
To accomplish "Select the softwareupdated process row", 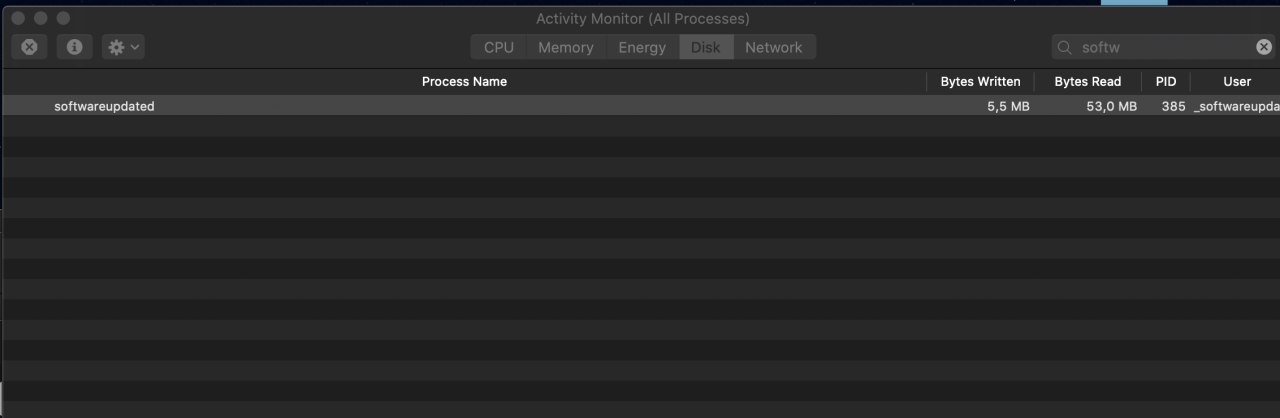I will [640, 106].
